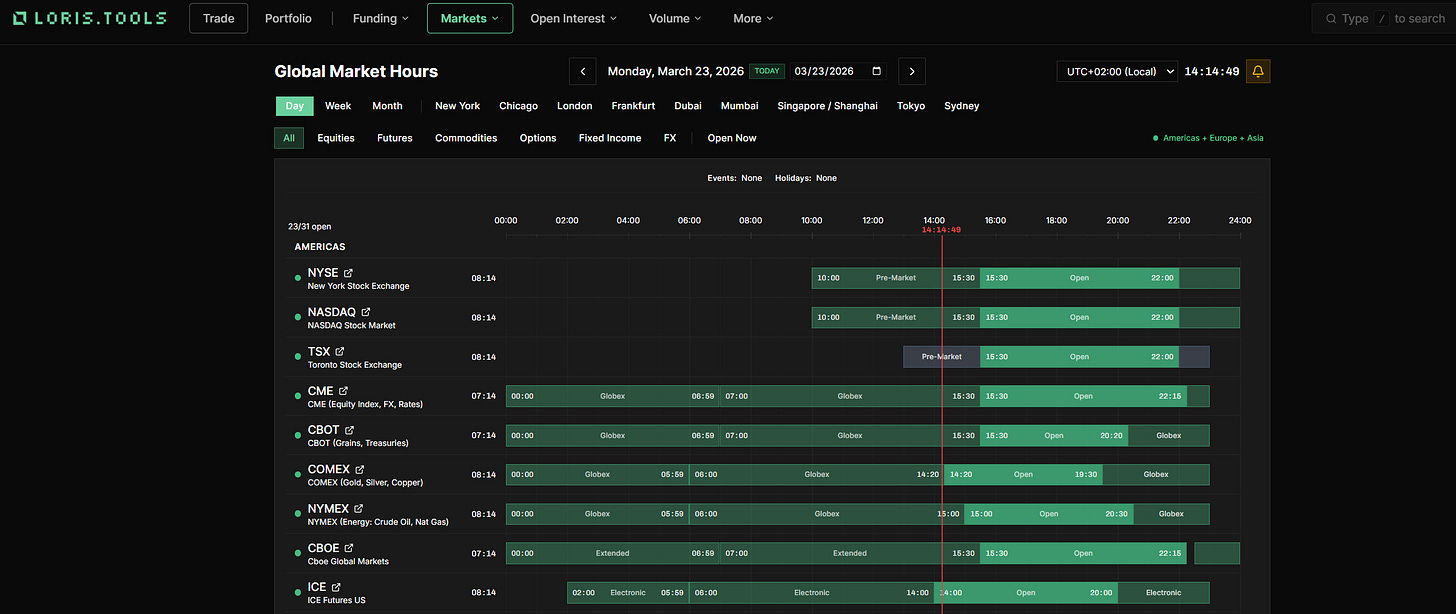This screenshot has height=614, width=1456.
Task: Open the NASDAQ external link icon
Action: 365,312
